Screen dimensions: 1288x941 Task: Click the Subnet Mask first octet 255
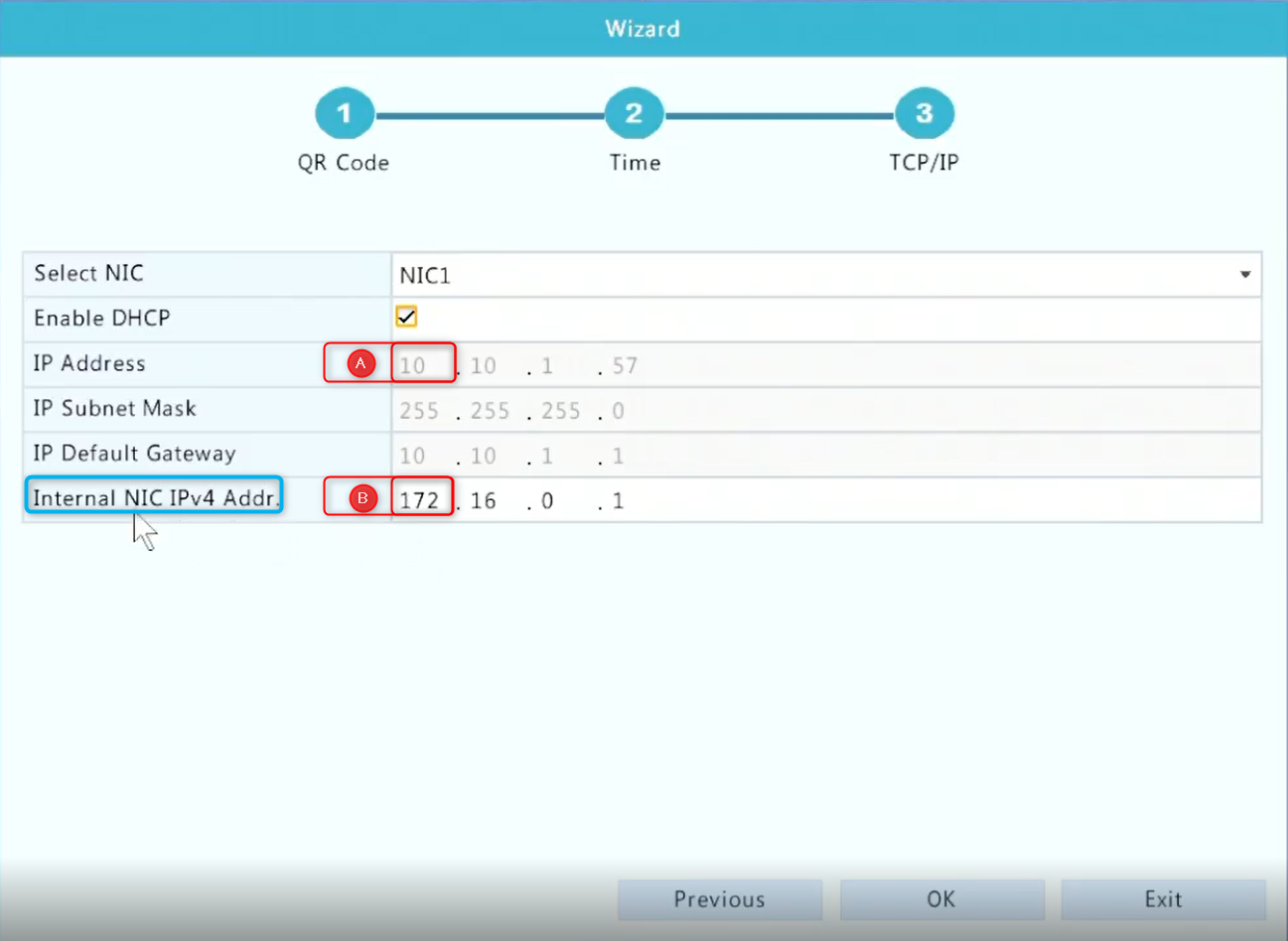(x=419, y=411)
